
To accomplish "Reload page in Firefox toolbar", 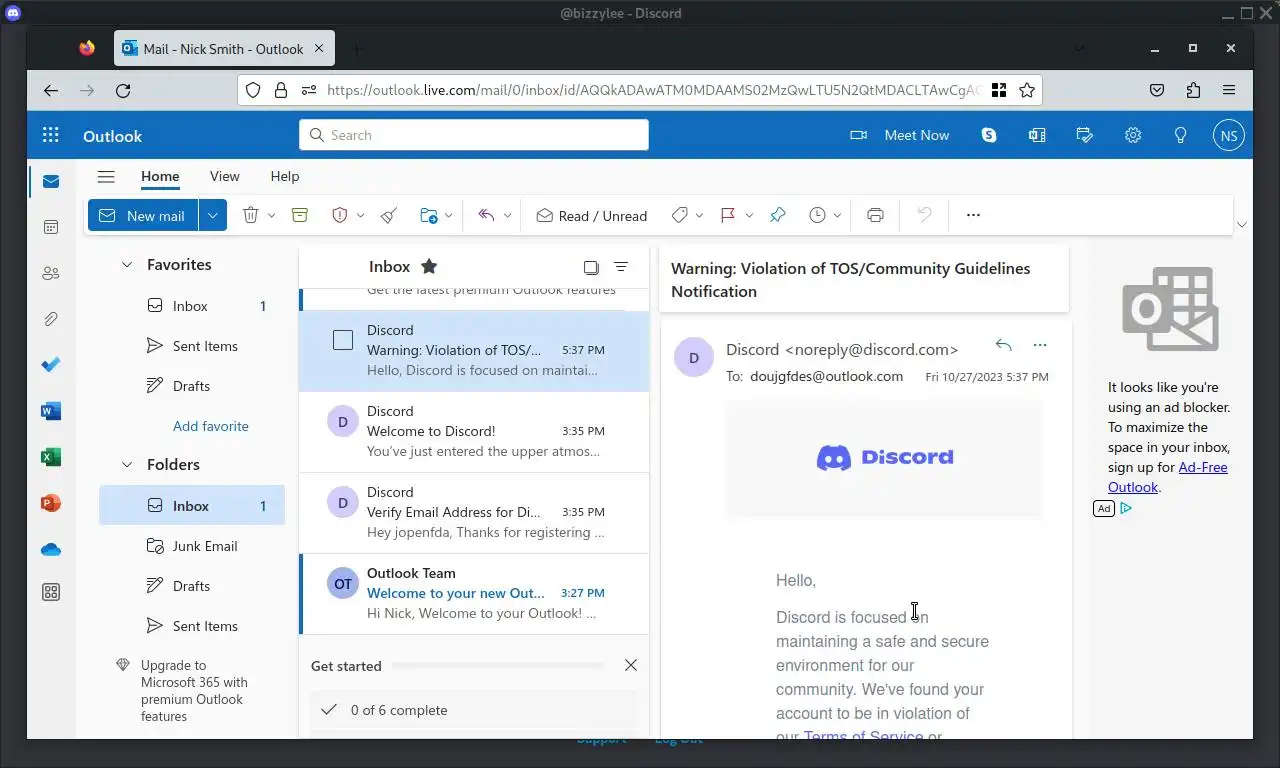I will tap(123, 90).
